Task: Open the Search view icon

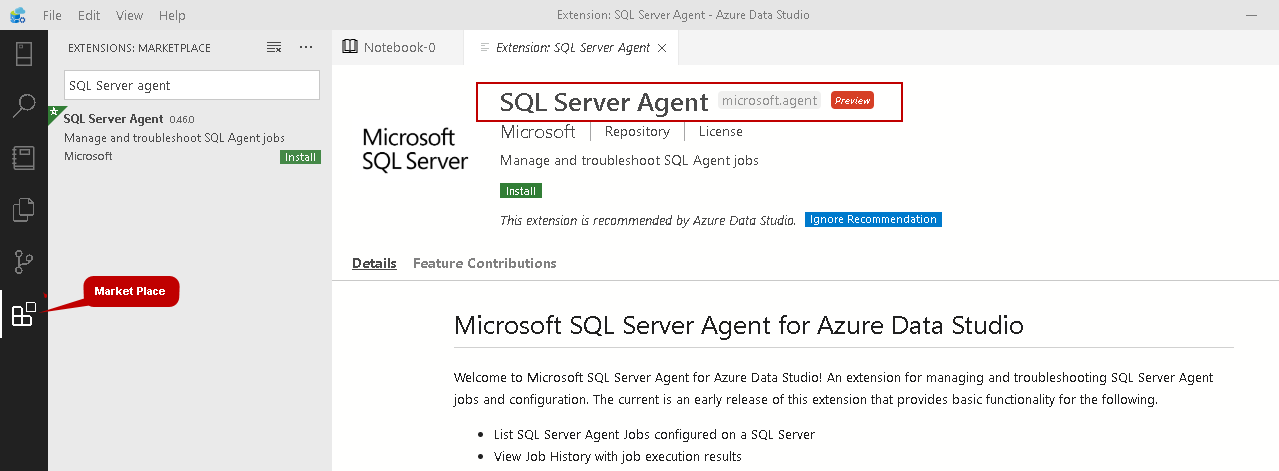Action: pyautogui.click(x=23, y=105)
